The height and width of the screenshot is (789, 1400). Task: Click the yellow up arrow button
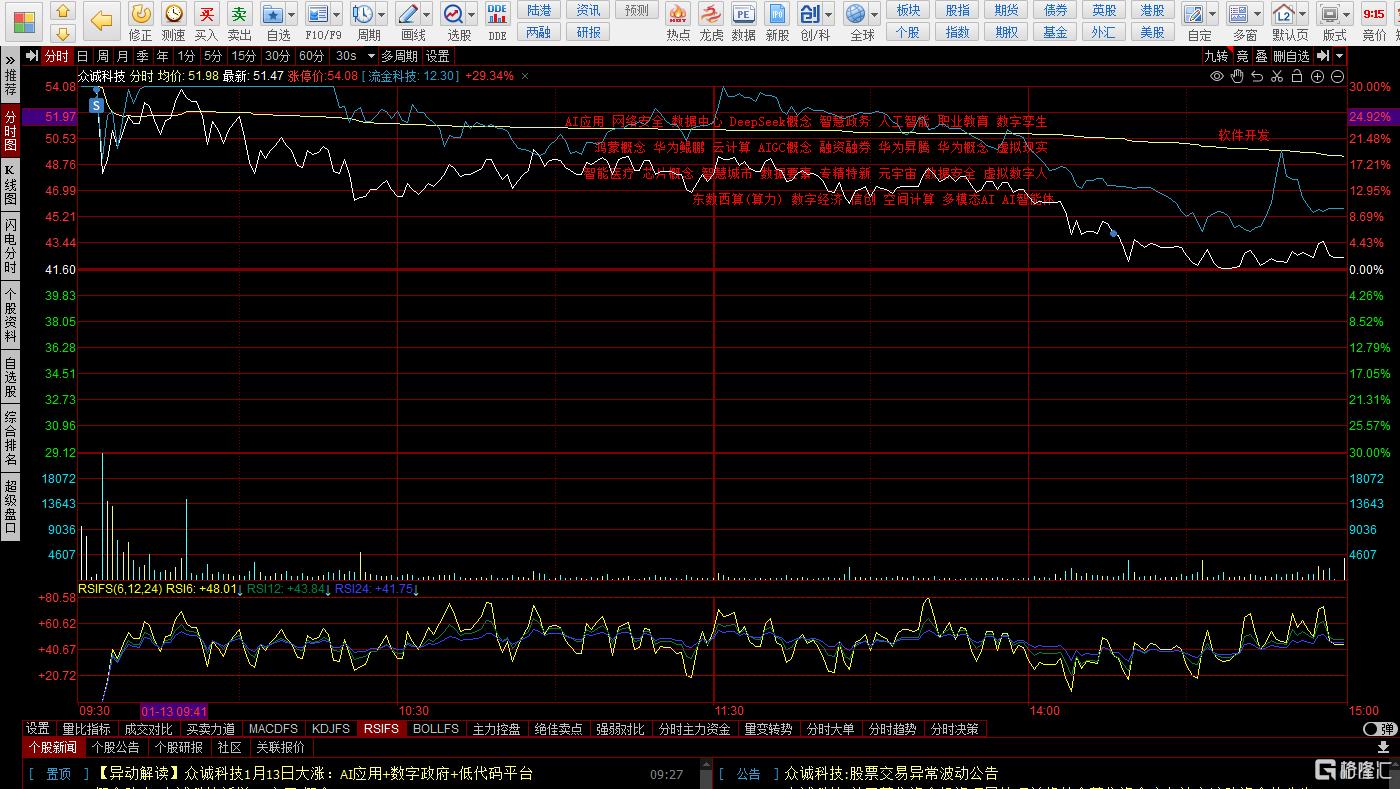point(62,11)
